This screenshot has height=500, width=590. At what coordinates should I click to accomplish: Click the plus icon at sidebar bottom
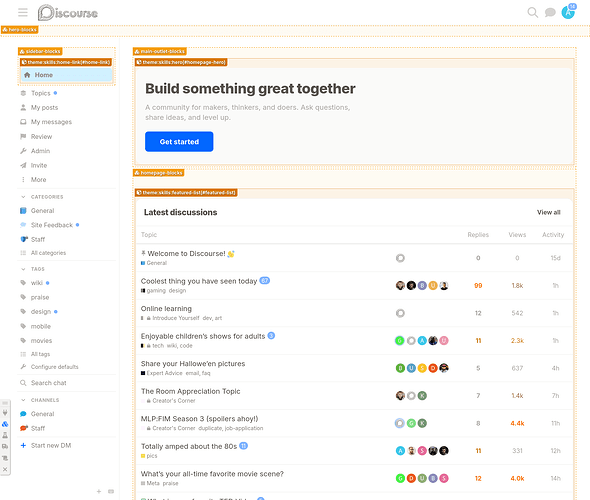pyautogui.click(x=99, y=491)
